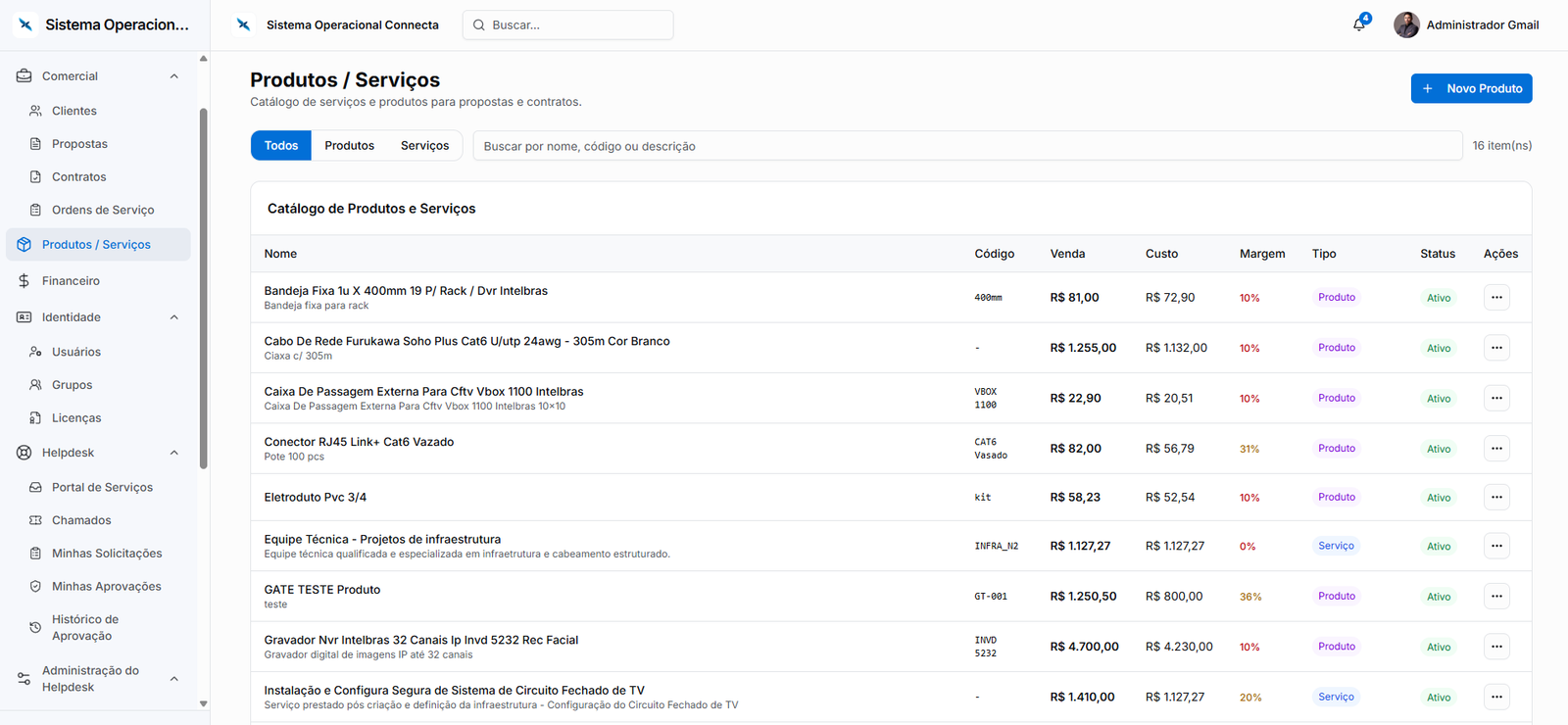Switch to the Serviços filter tab

(x=424, y=145)
